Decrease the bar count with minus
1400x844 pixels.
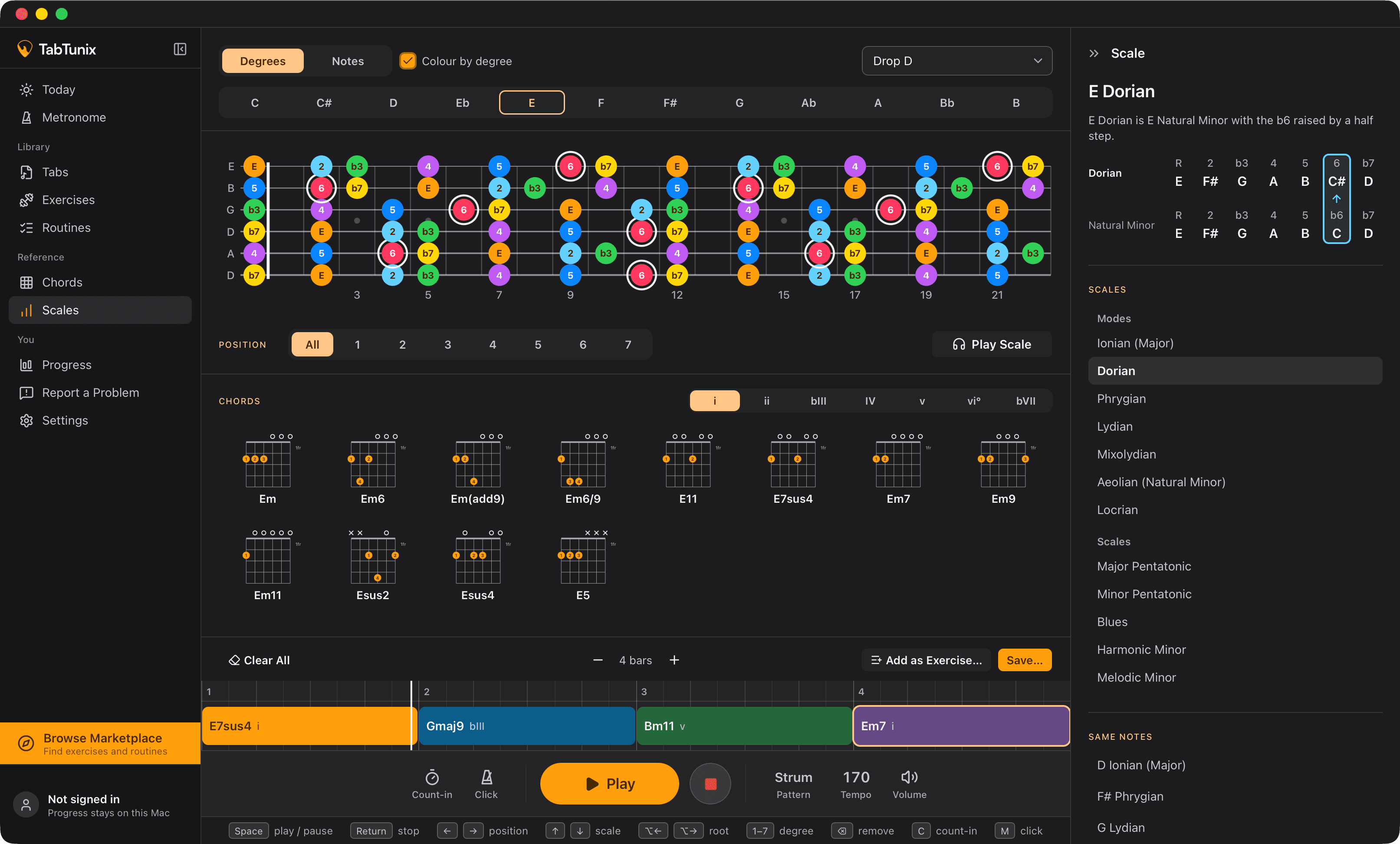(x=597, y=660)
